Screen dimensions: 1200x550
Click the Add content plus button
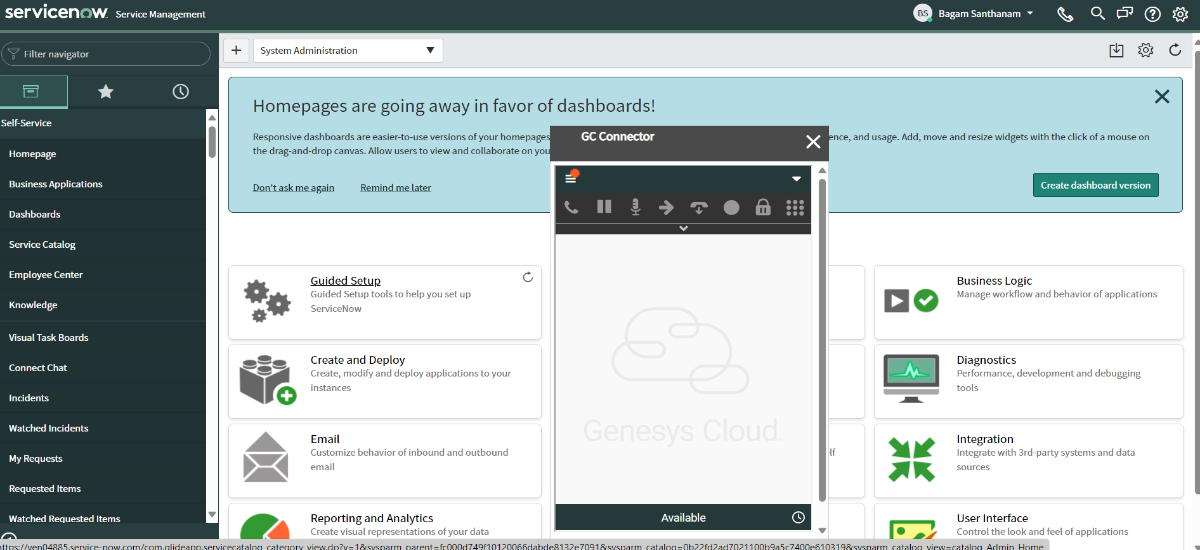click(x=236, y=50)
